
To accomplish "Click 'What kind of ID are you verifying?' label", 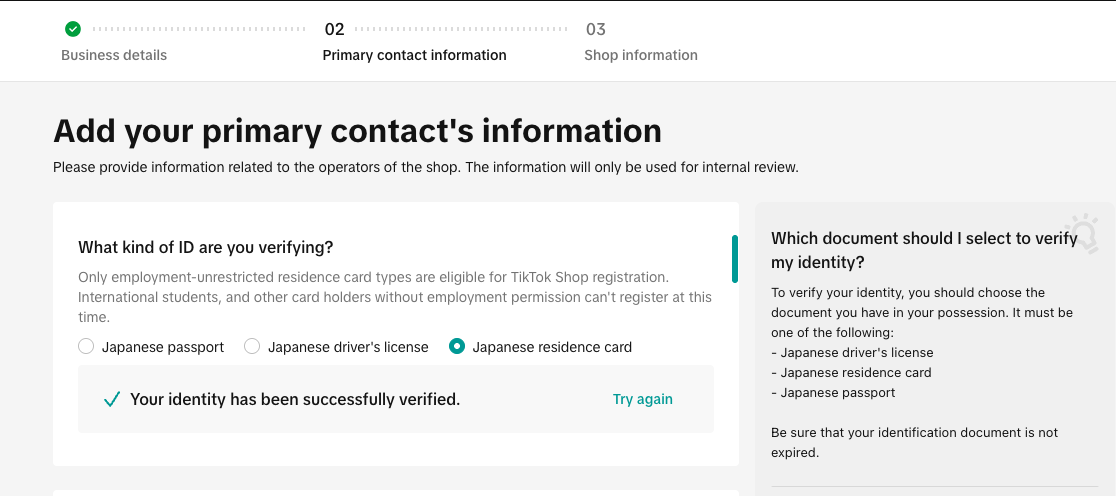I will point(206,248).
